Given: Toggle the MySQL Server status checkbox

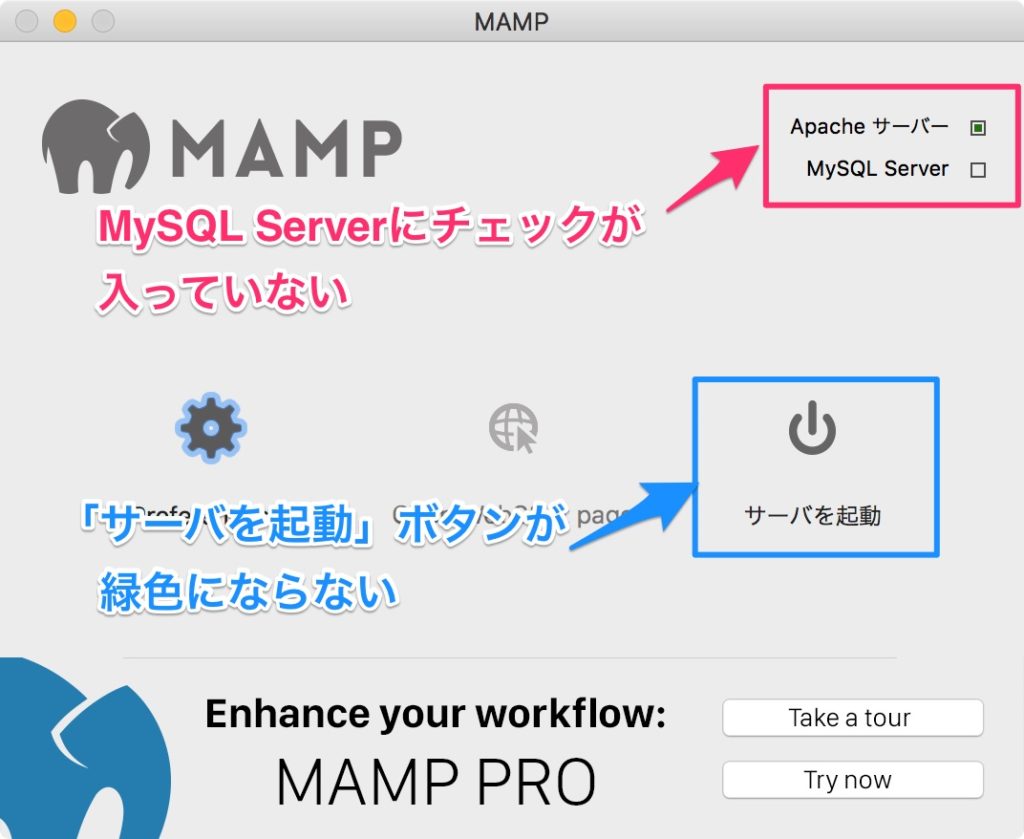Looking at the screenshot, I should pyautogui.click(x=978, y=170).
